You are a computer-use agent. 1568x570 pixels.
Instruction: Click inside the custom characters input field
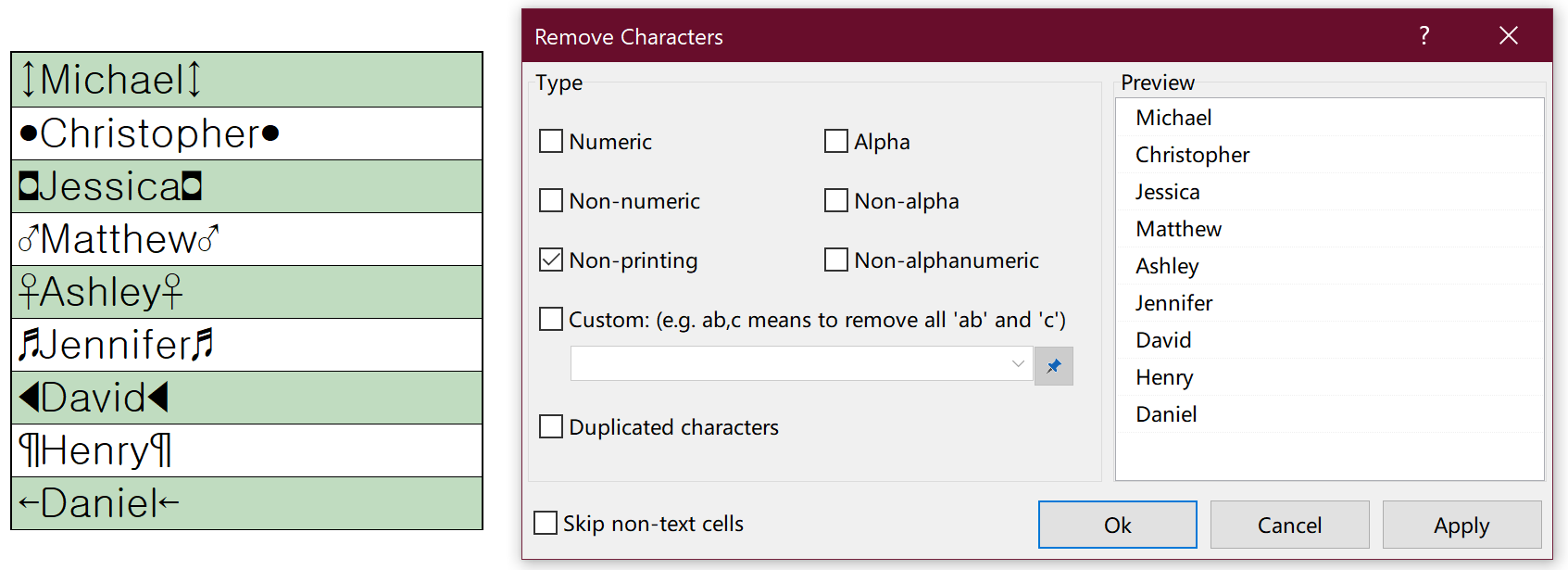[787, 364]
